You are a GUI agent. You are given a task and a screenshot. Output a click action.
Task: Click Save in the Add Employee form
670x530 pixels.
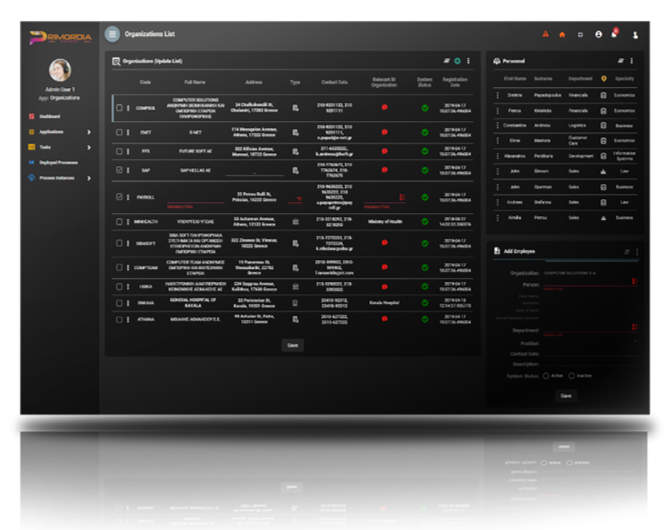[565, 396]
